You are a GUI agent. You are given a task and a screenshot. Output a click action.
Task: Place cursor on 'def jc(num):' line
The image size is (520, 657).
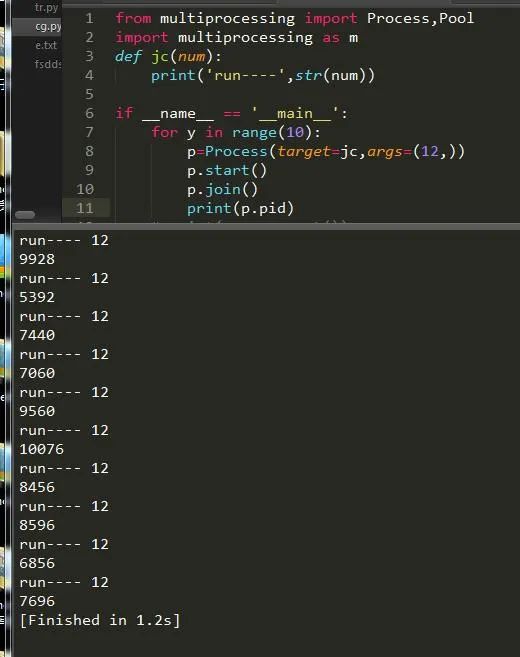[168, 57]
